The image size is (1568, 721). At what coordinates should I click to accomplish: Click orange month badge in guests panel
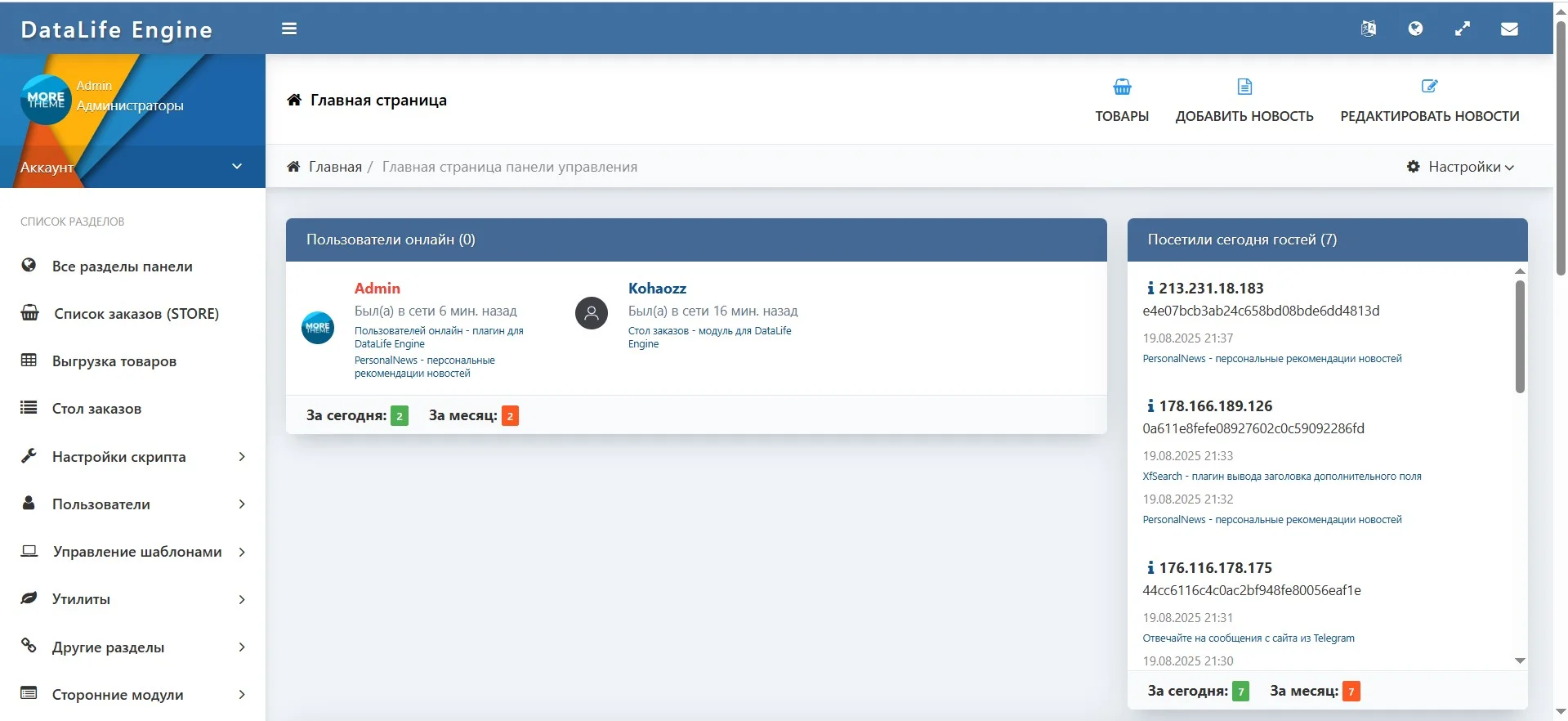[1351, 692]
